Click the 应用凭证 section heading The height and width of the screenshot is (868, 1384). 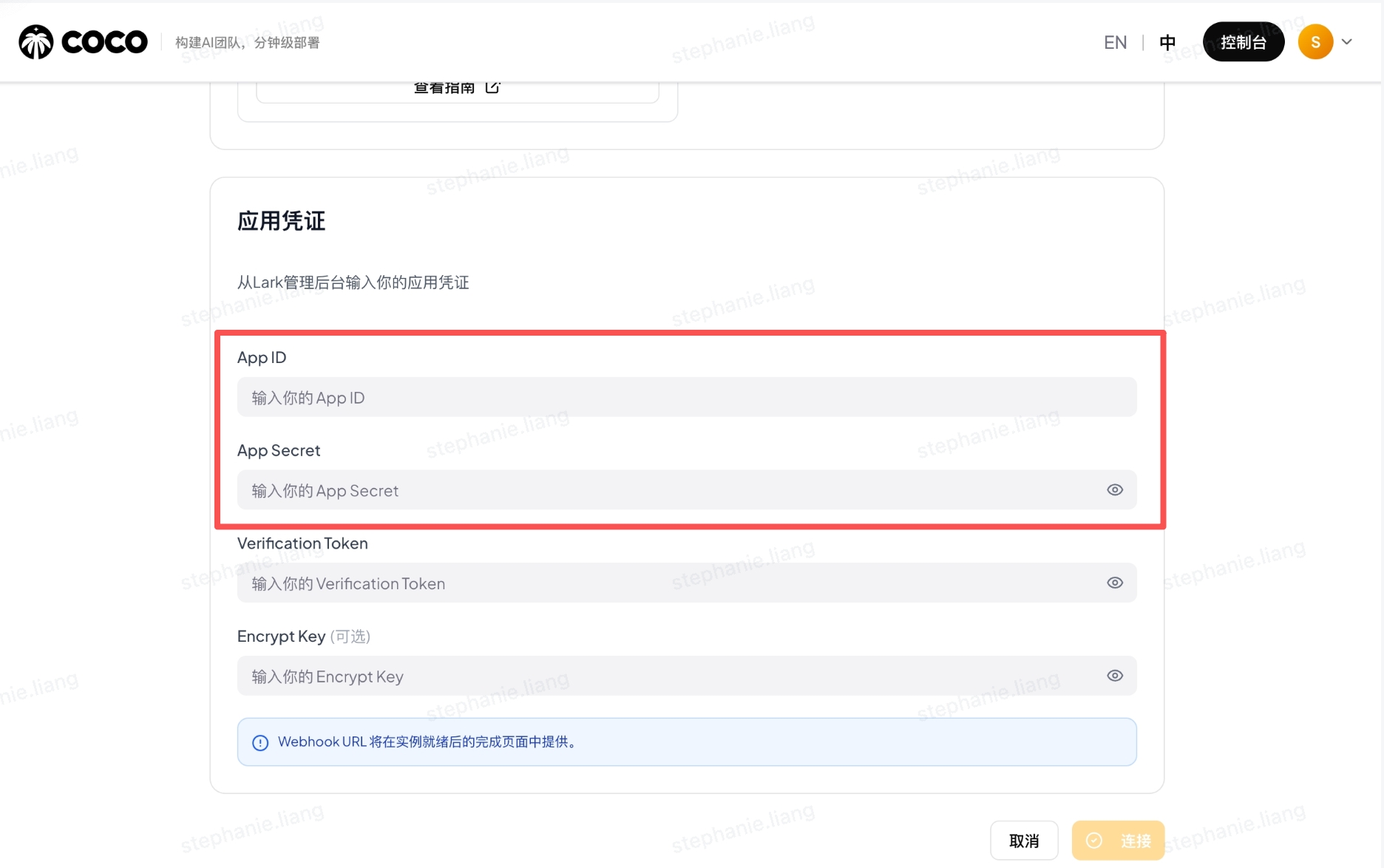pos(281,220)
